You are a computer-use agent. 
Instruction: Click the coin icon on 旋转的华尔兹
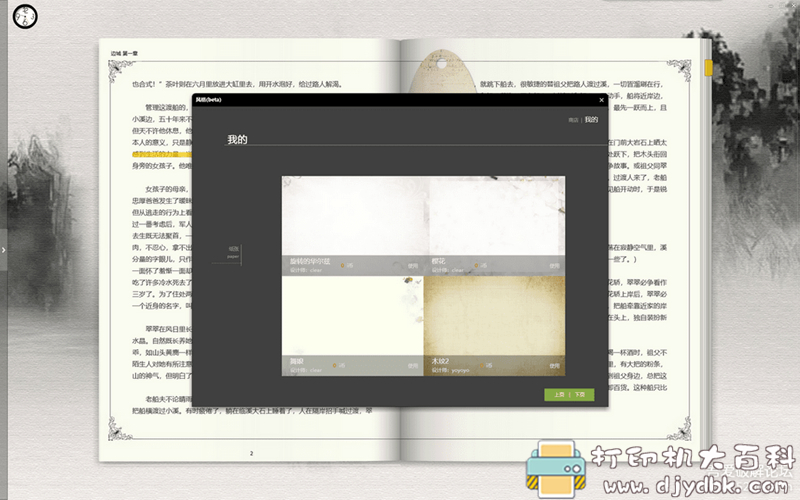click(343, 265)
